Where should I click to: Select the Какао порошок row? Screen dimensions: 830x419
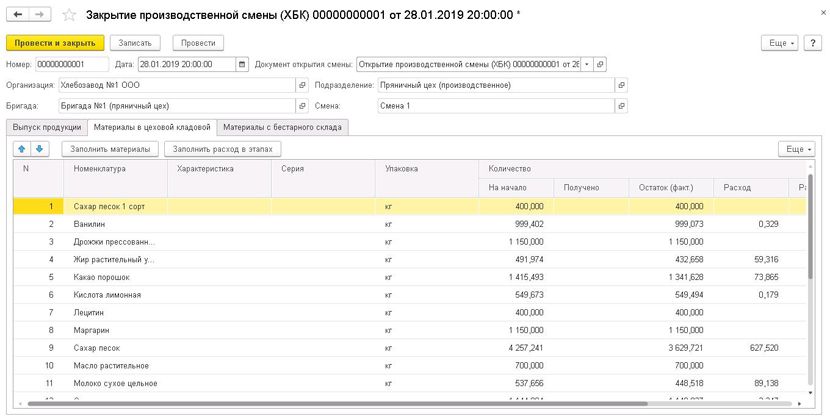(410, 277)
